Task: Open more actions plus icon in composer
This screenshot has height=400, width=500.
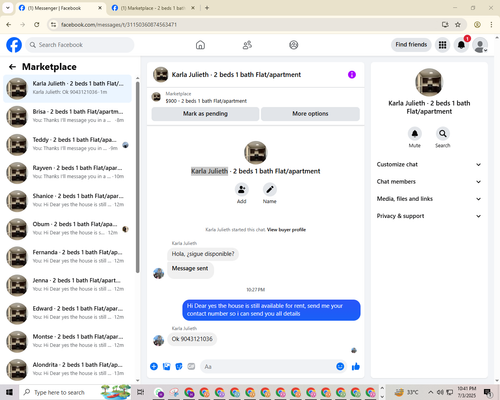Action: [154, 367]
